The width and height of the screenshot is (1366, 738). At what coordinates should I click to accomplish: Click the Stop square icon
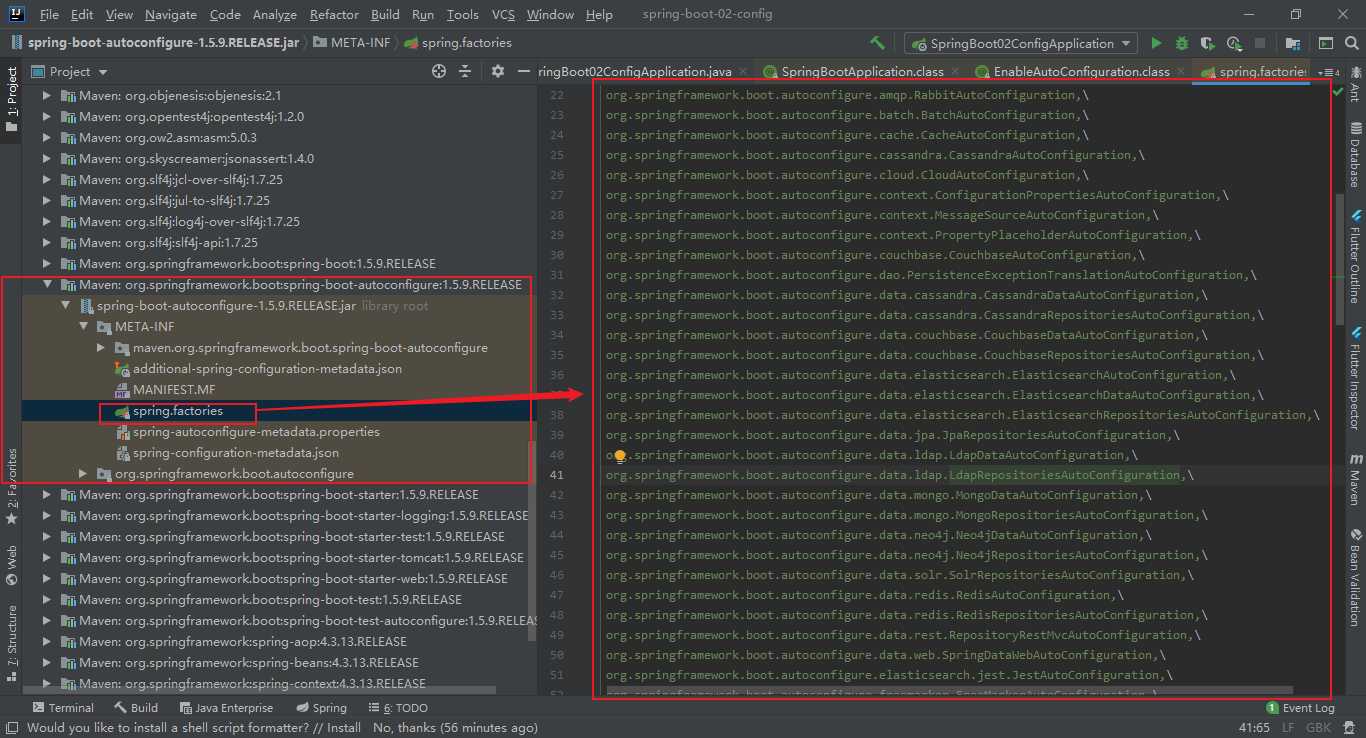pyautogui.click(x=1260, y=43)
